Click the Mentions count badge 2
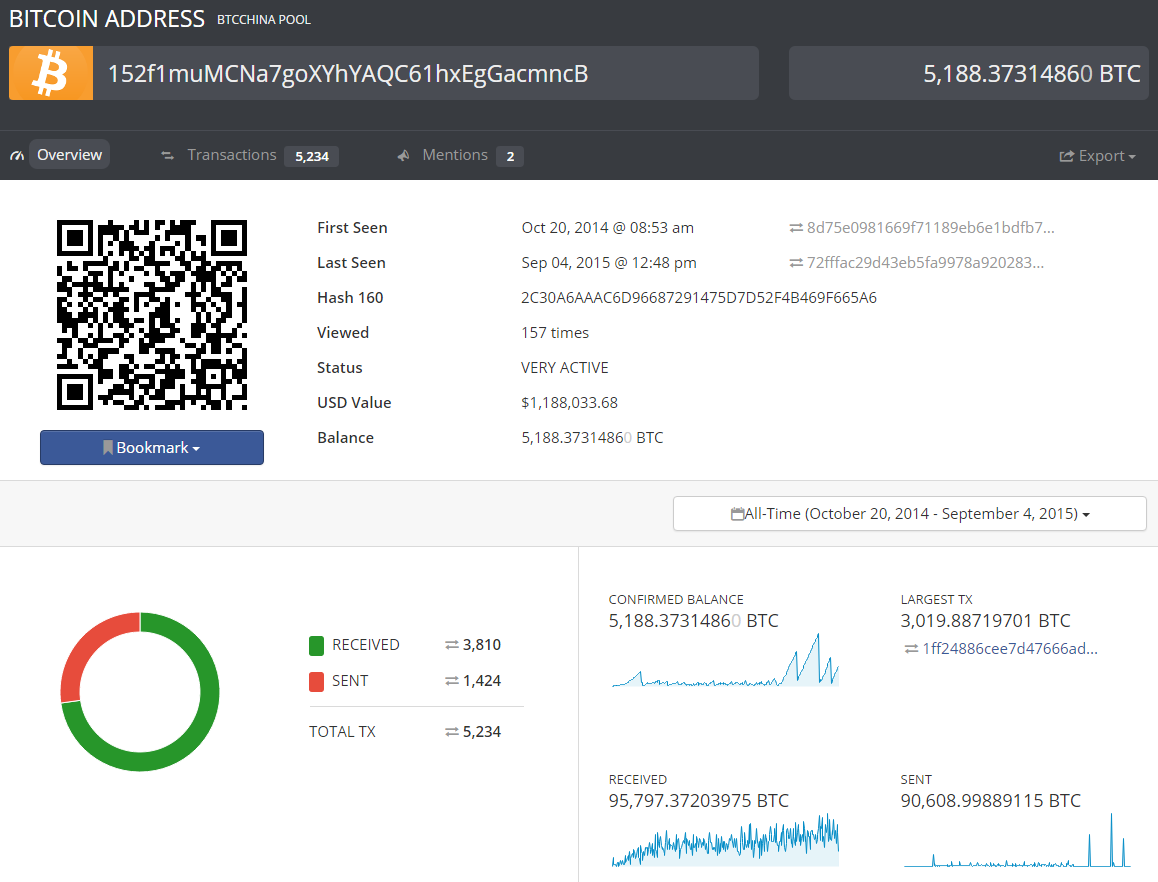 coord(510,157)
